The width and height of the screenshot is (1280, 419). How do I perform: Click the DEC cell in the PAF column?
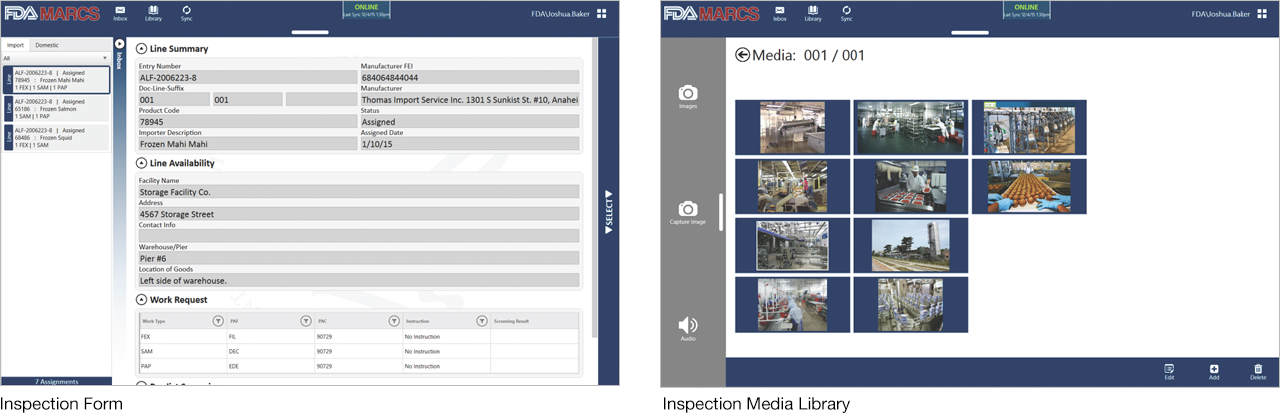(270, 352)
